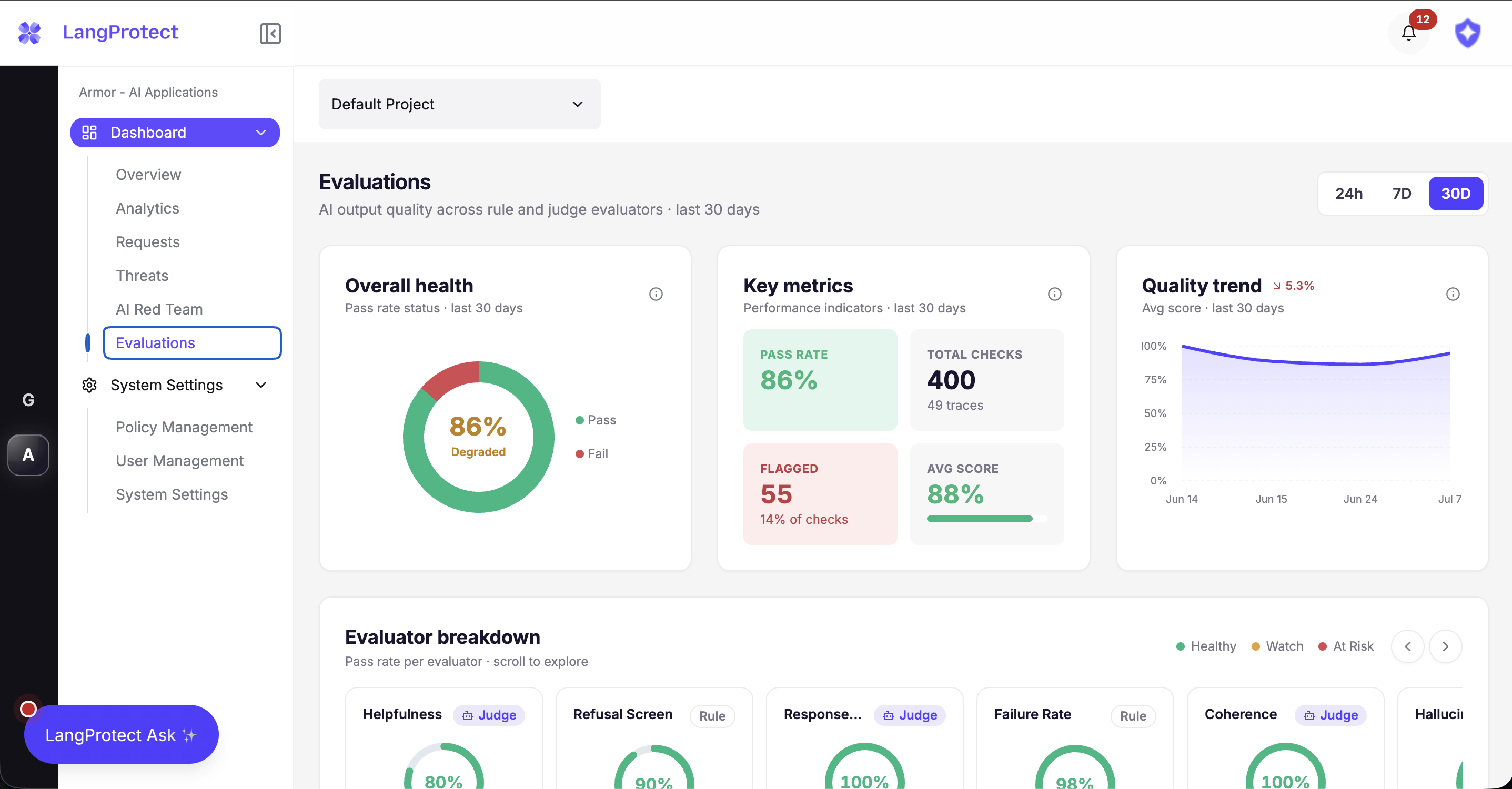Click the '14% of checks' text

click(x=803, y=520)
